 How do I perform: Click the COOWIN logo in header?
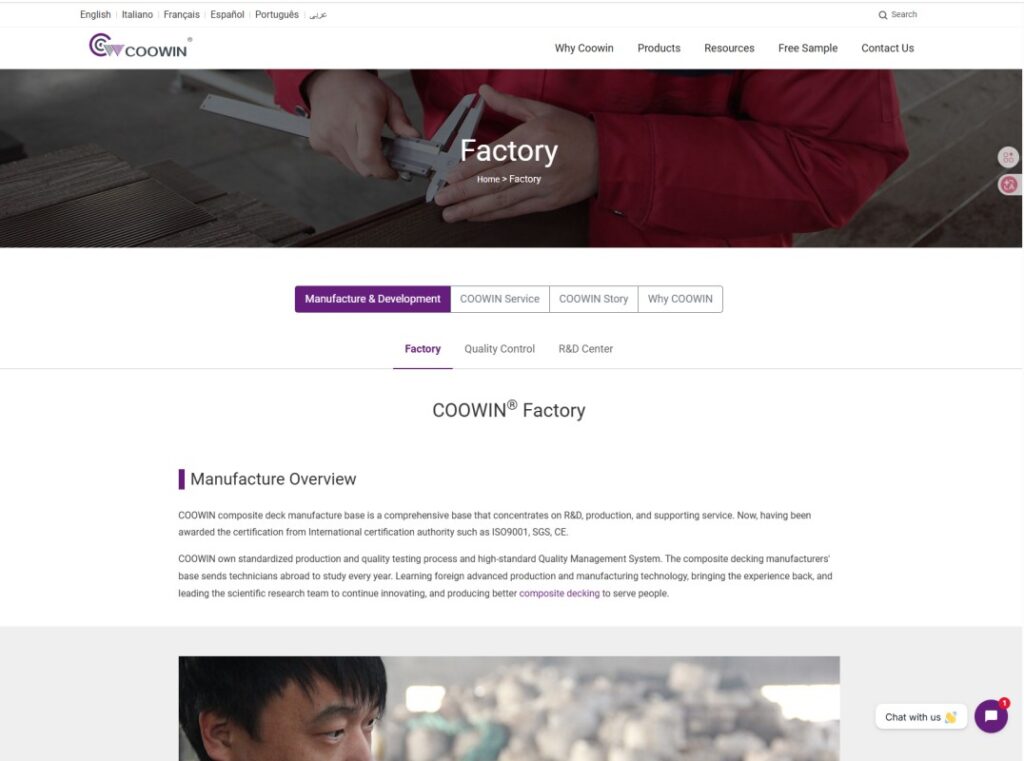click(140, 46)
